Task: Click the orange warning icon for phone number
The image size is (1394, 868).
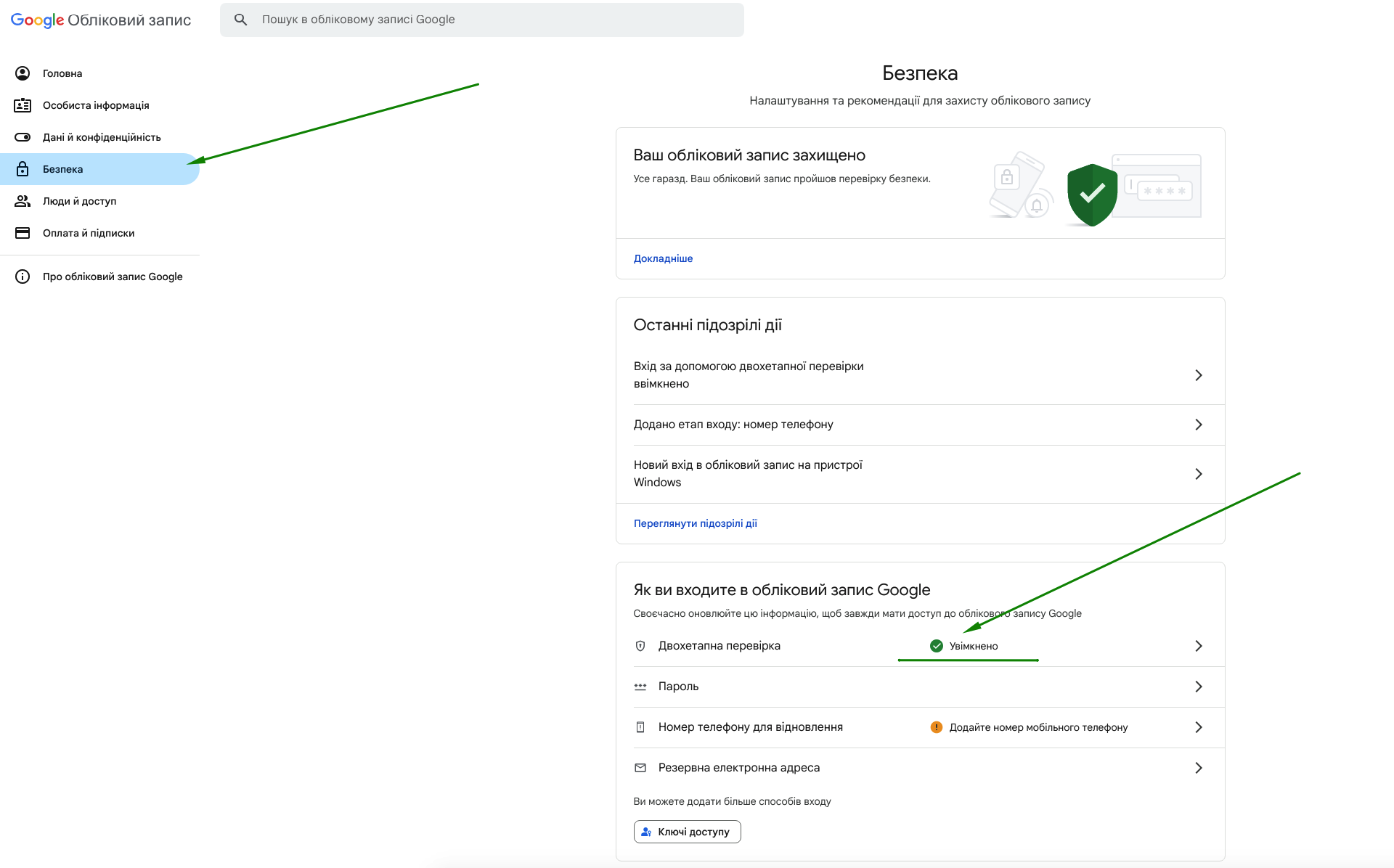Action: pyautogui.click(x=937, y=727)
